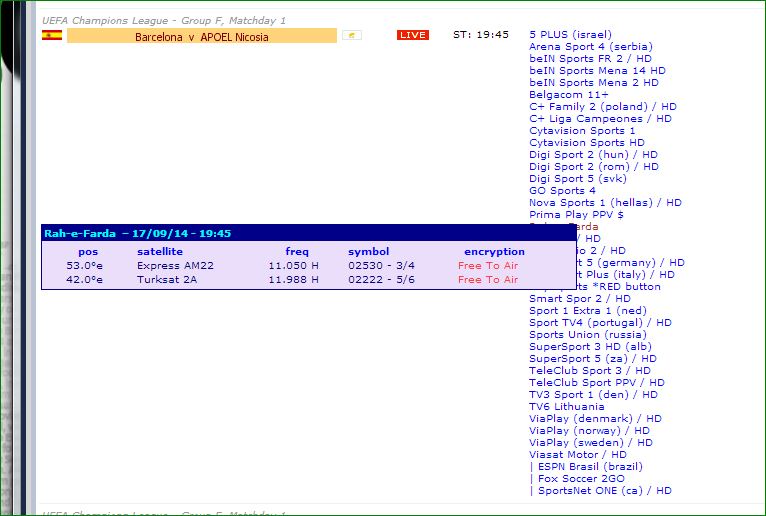Open Sport 1 Extra 1 (ned)

click(x=588, y=311)
